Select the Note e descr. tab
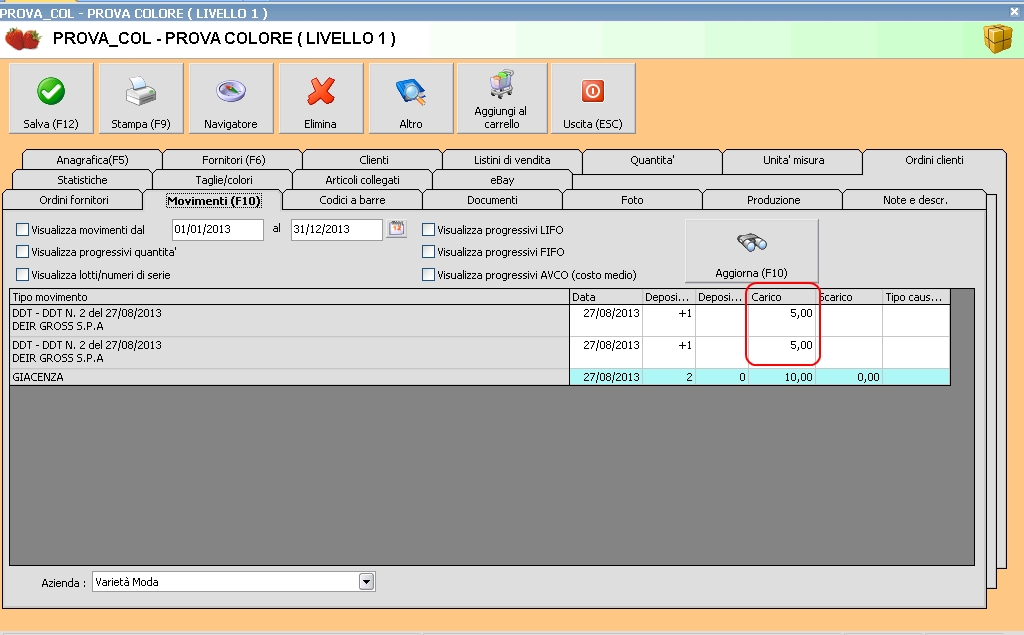 click(915, 200)
